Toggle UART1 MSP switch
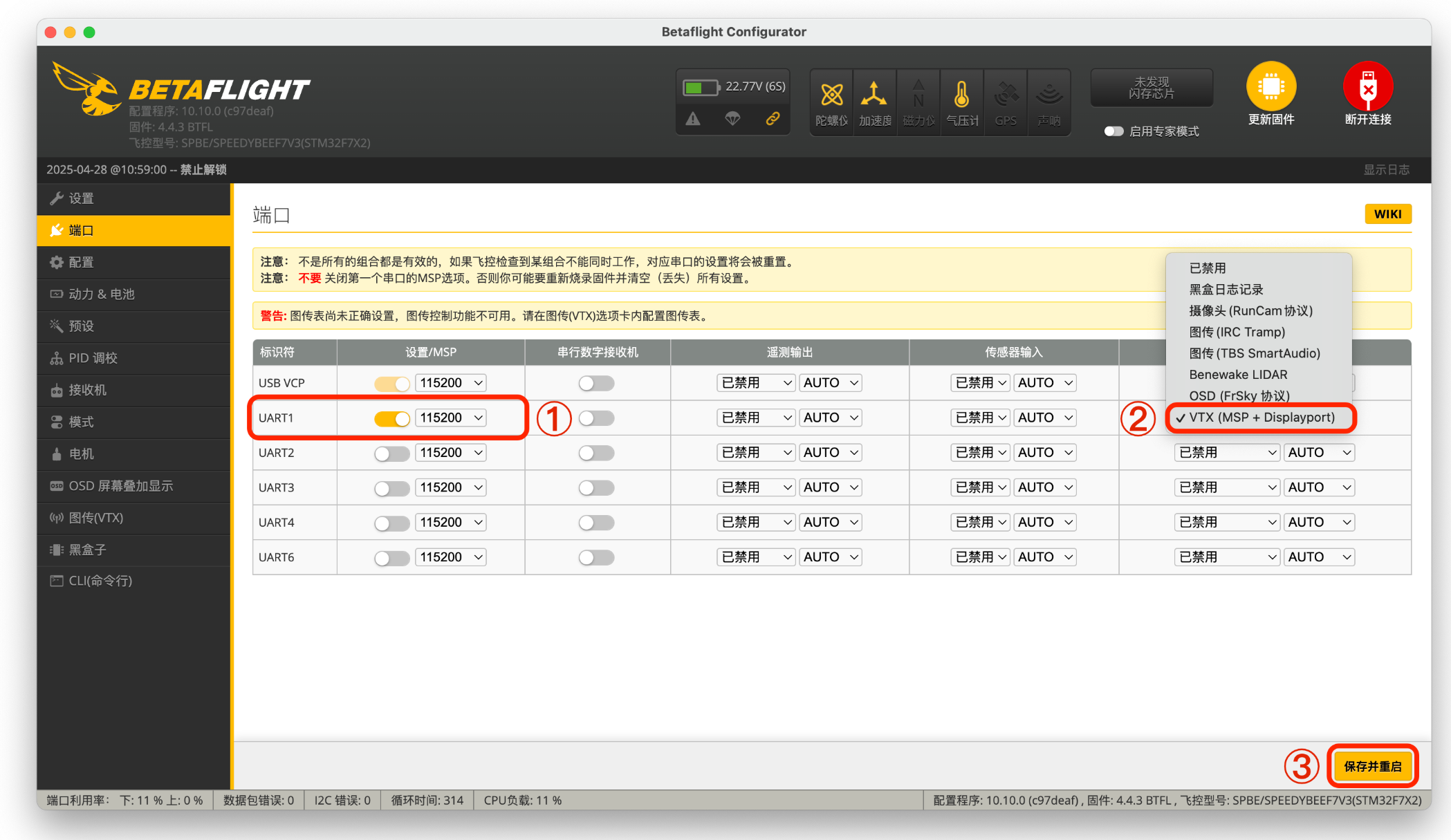Viewport: 1451px width, 840px height. click(391, 418)
